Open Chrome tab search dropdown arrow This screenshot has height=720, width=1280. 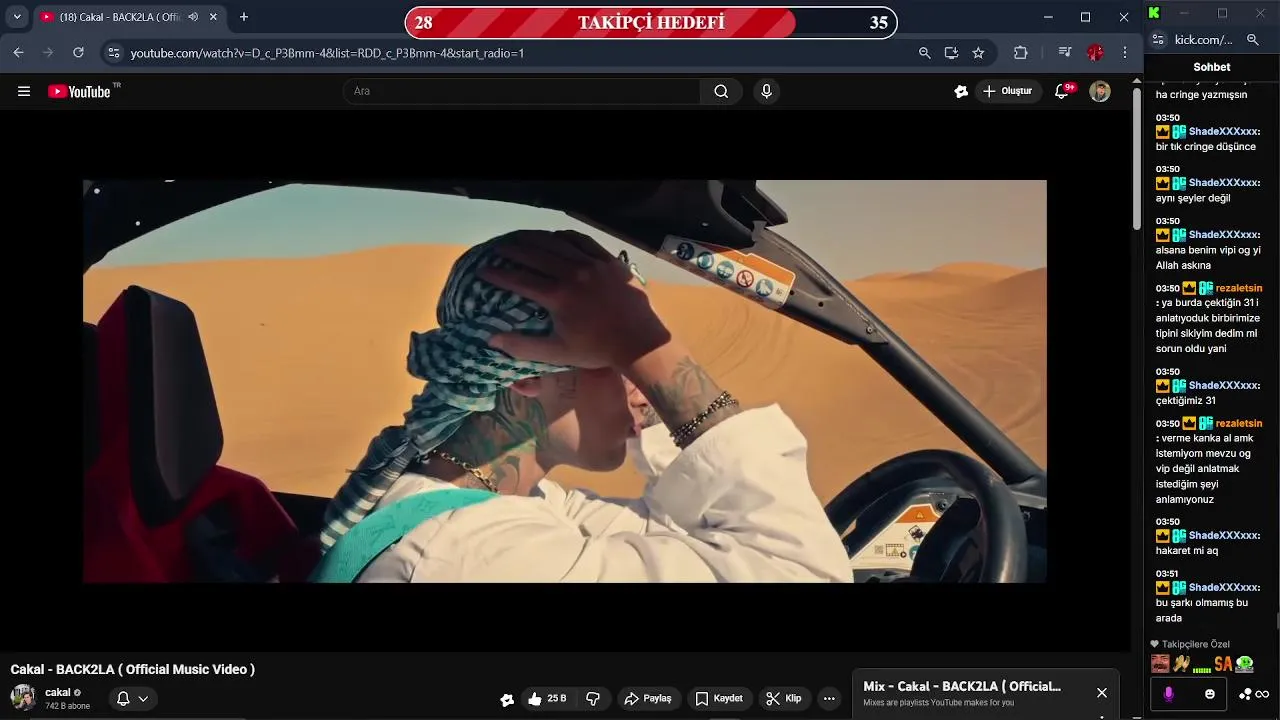point(17,17)
